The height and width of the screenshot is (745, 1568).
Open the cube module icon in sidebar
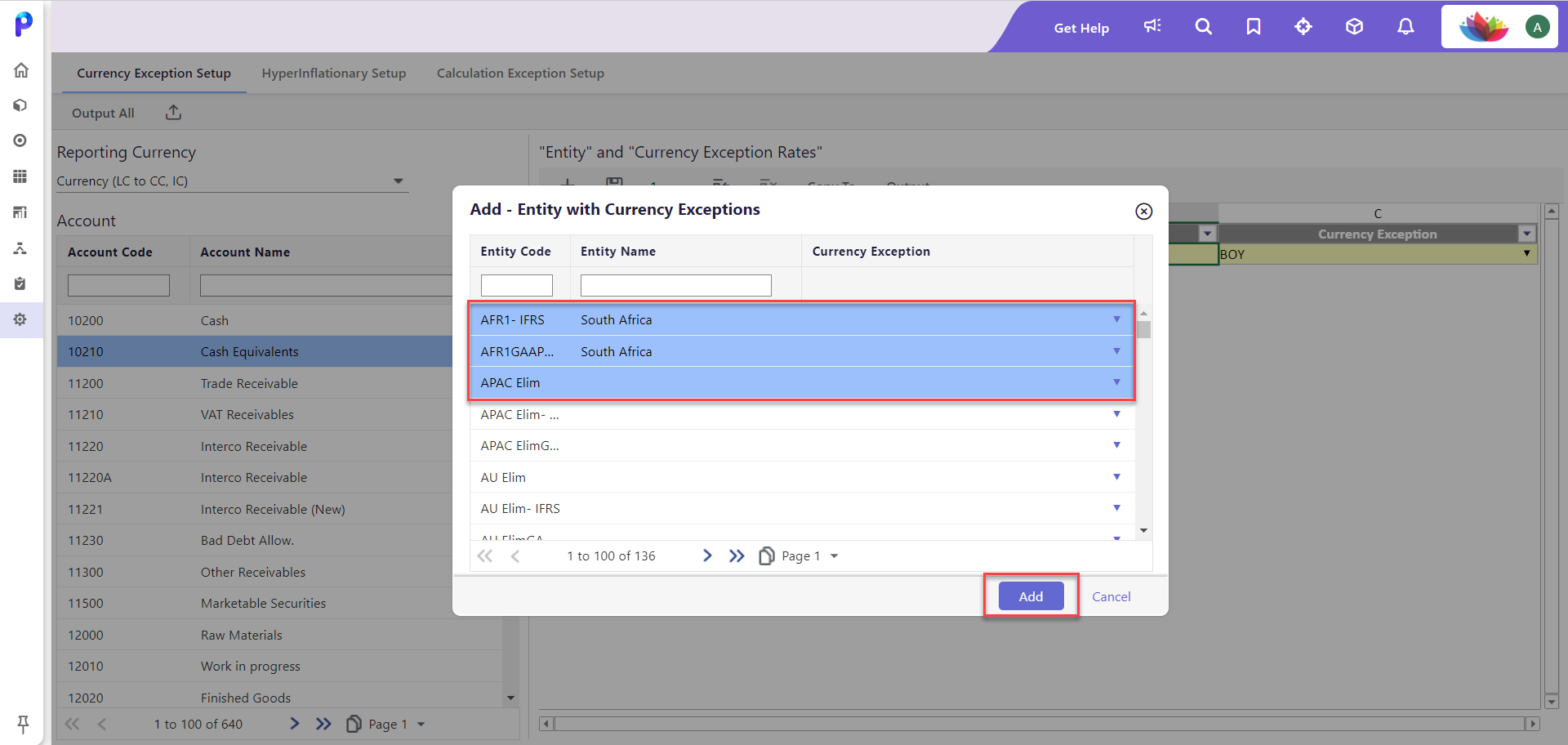21,105
